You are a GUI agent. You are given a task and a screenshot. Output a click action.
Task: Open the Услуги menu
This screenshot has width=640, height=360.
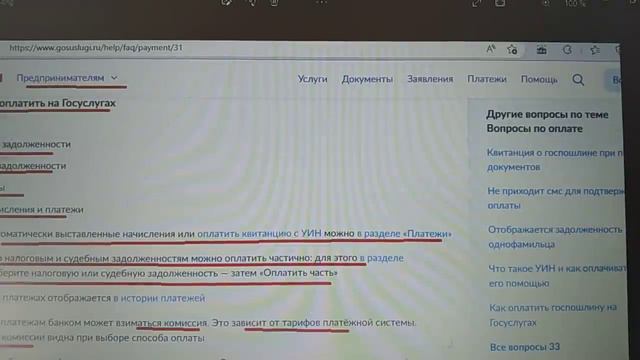pos(312,79)
